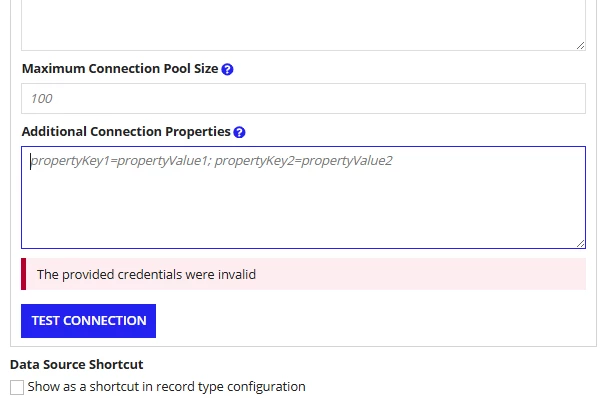Run the Test Connection button
The height and width of the screenshot is (398, 611).
coord(88,321)
